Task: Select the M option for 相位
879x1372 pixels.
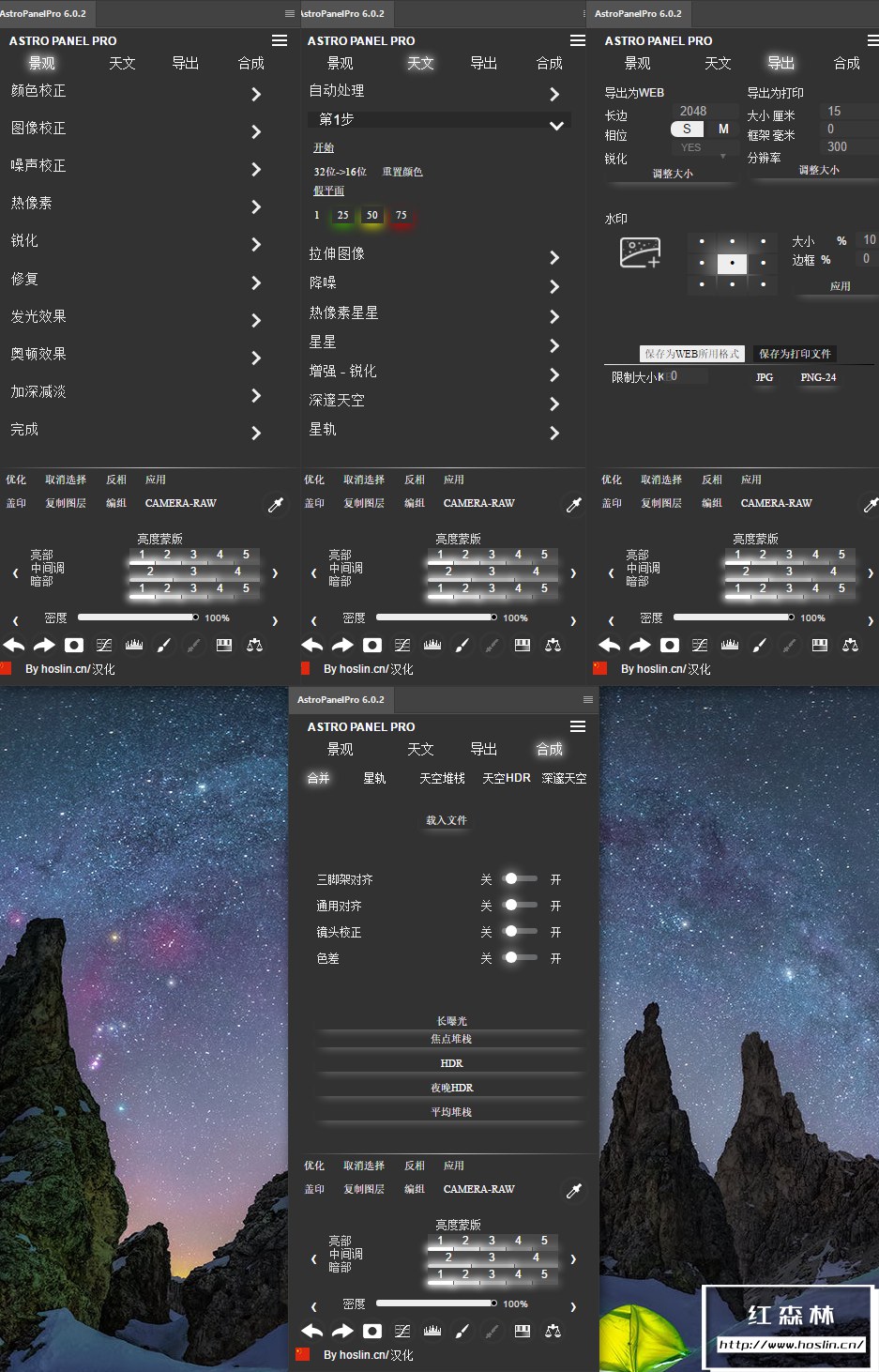Action: [x=723, y=130]
